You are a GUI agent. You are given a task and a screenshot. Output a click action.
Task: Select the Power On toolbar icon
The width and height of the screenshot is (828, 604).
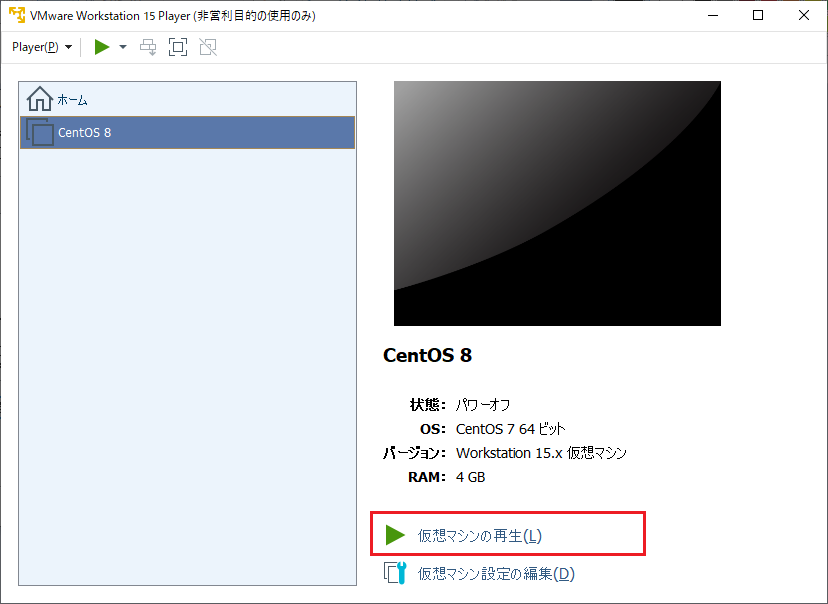[x=99, y=46]
